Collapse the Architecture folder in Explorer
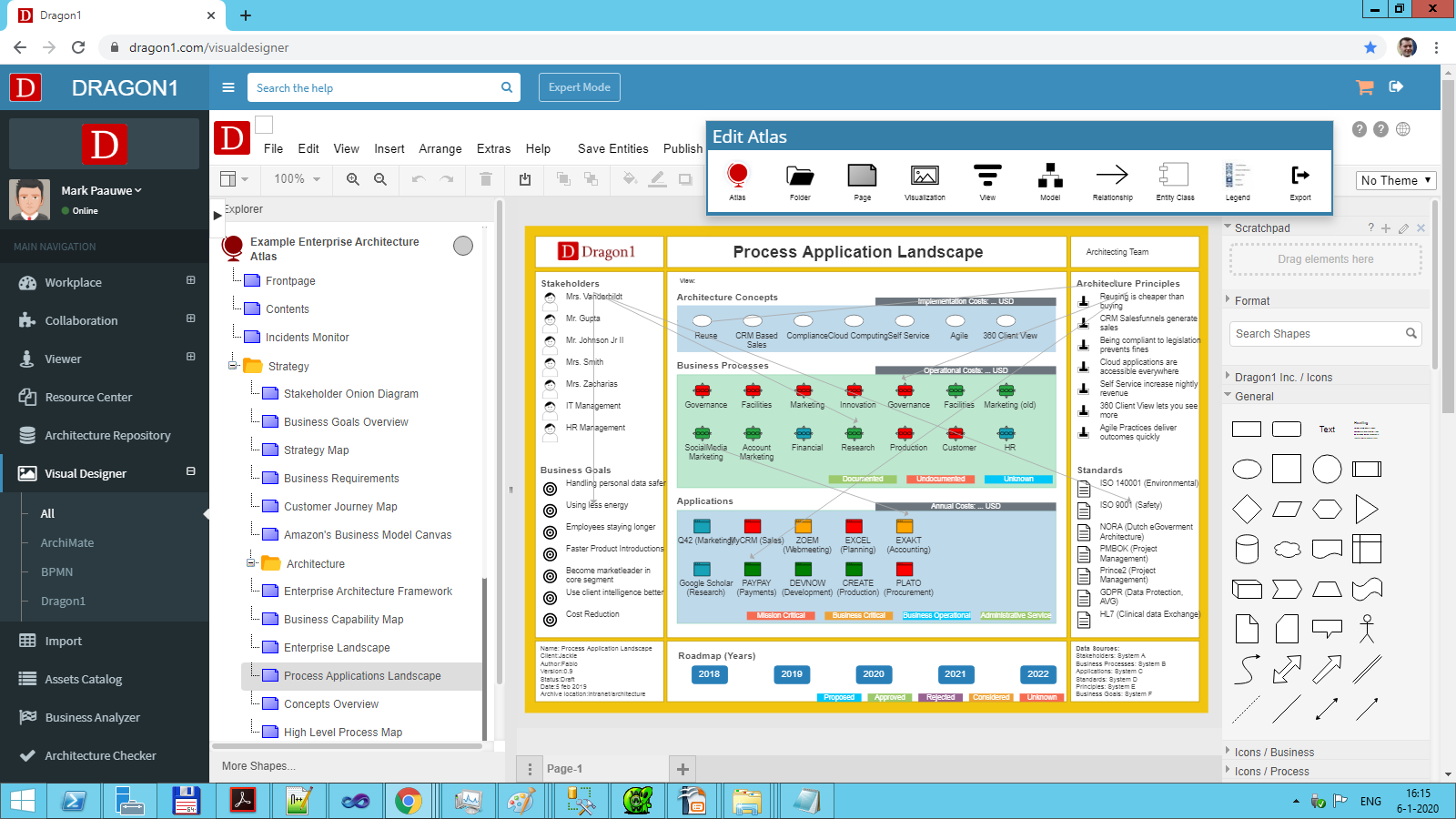The image size is (1456, 819). (251, 563)
